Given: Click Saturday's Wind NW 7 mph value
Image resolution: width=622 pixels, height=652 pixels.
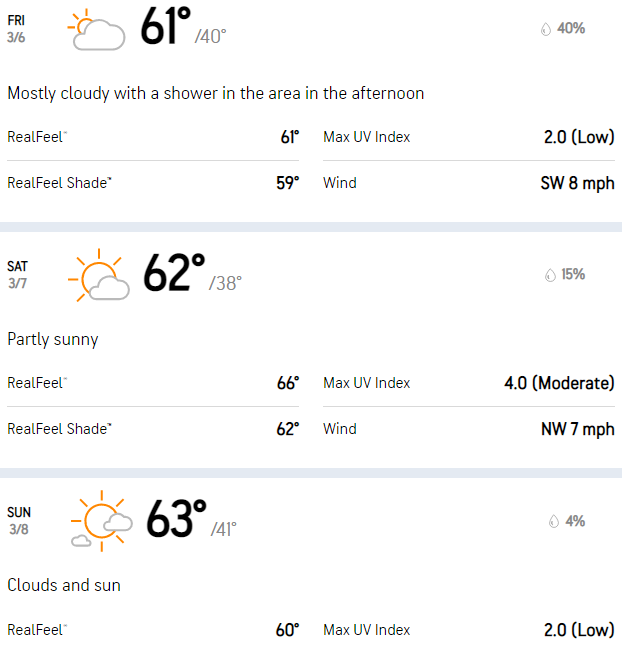Looking at the screenshot, I should coord(578,429).
